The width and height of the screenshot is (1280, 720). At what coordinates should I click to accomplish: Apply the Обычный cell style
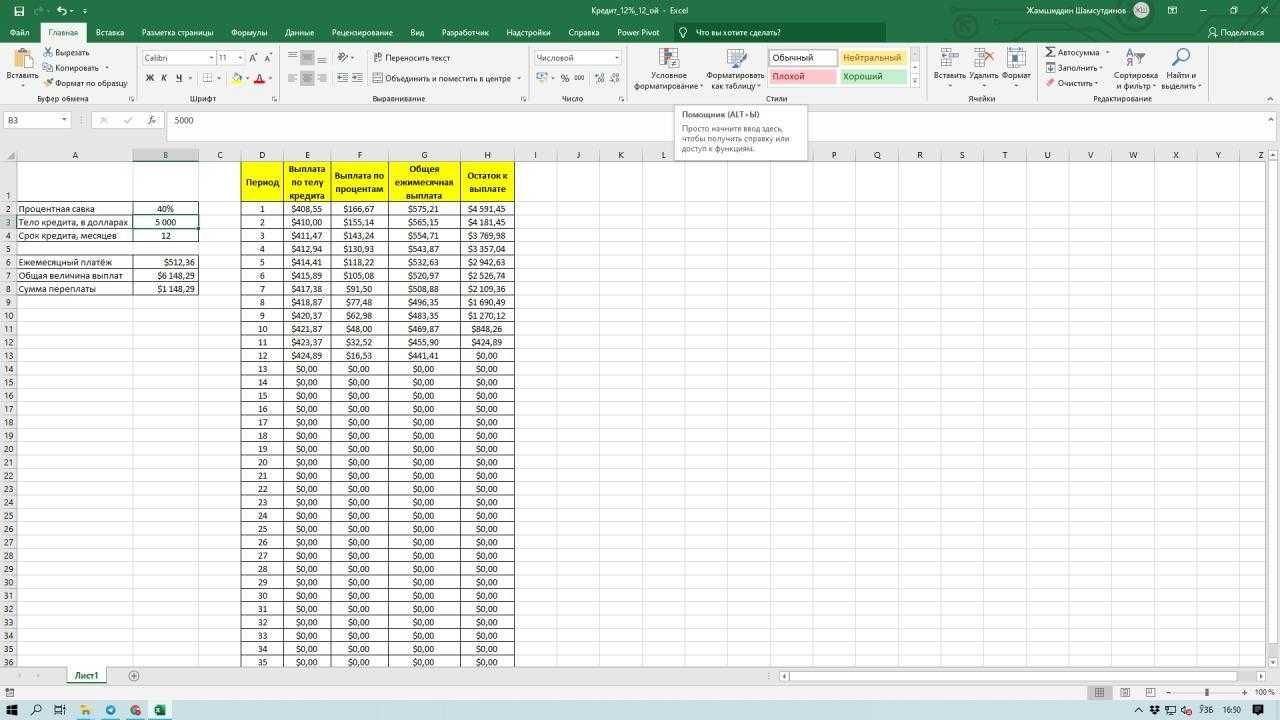click(803, 58)
